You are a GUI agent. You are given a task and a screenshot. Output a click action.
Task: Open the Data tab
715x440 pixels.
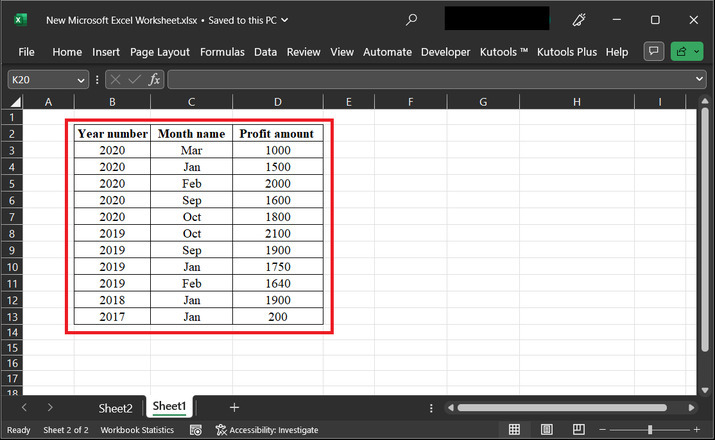pyautogui.click(x=265, y=52)
